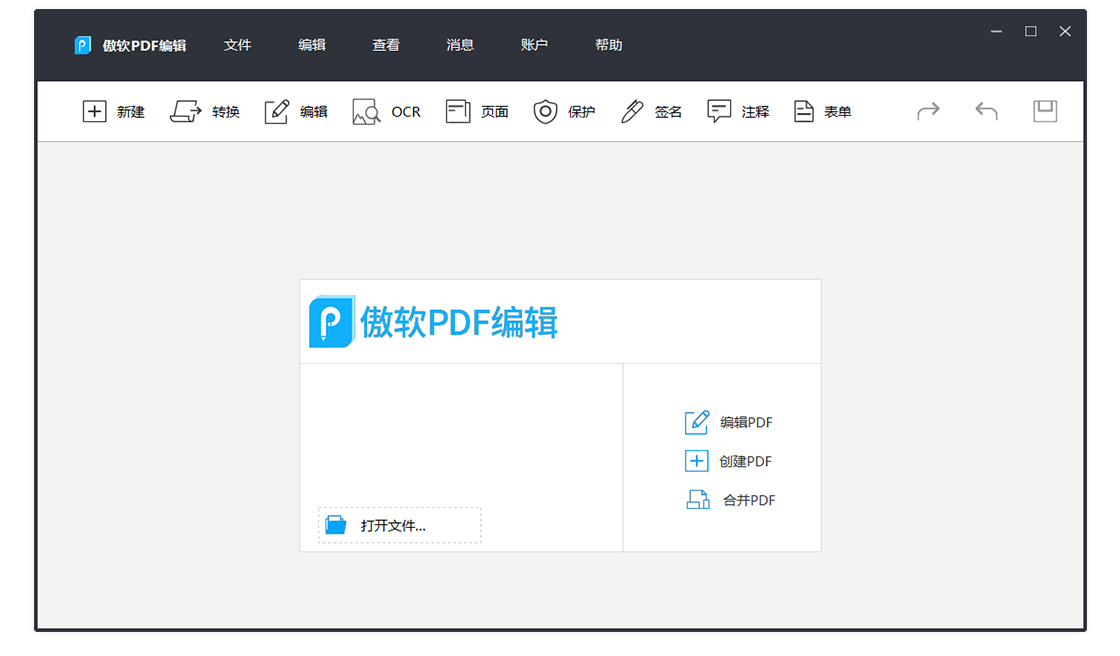Open the 查看 menu
This screenshot has height=656, width=1120.
(x=386, y=45)
